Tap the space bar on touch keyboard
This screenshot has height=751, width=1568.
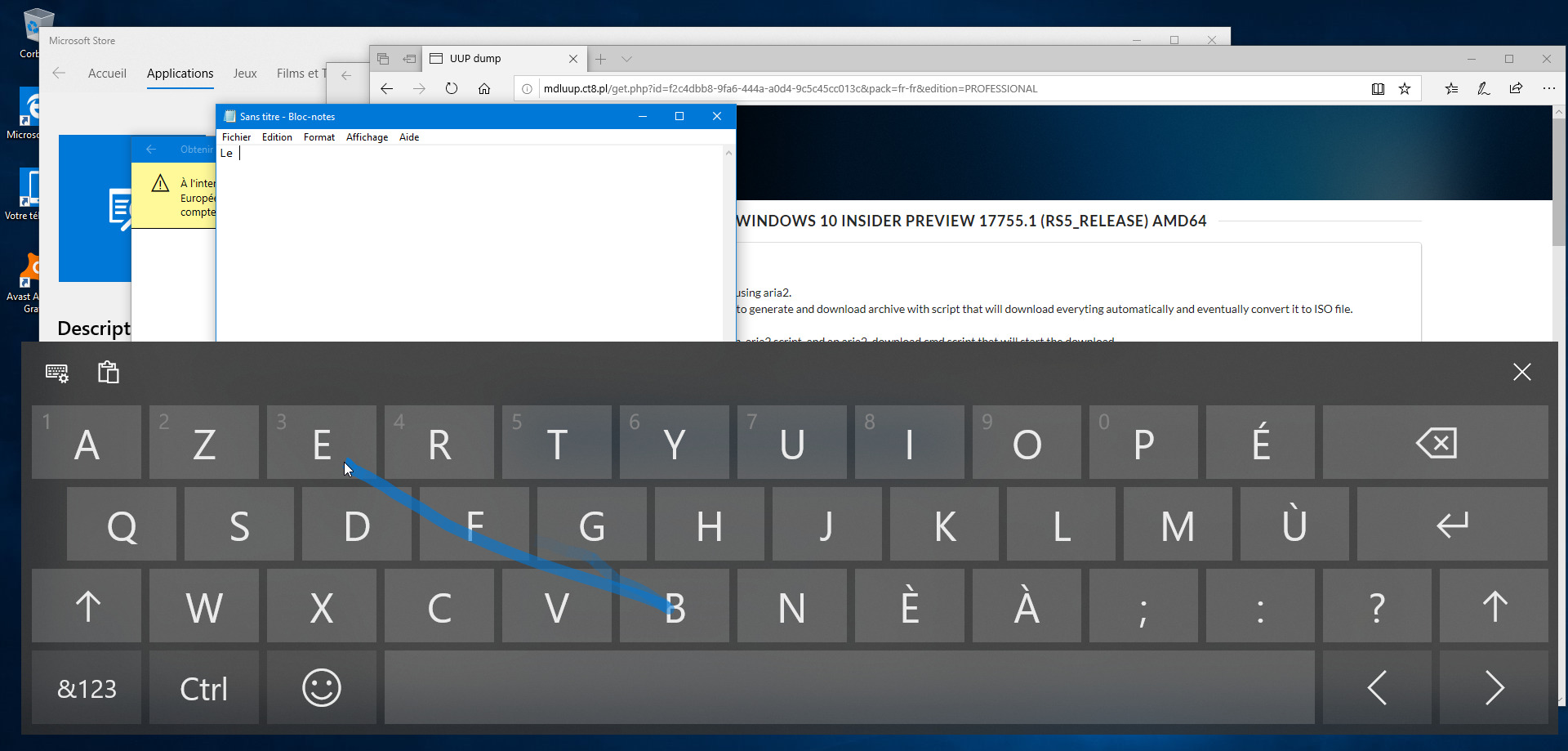[849, 688]
